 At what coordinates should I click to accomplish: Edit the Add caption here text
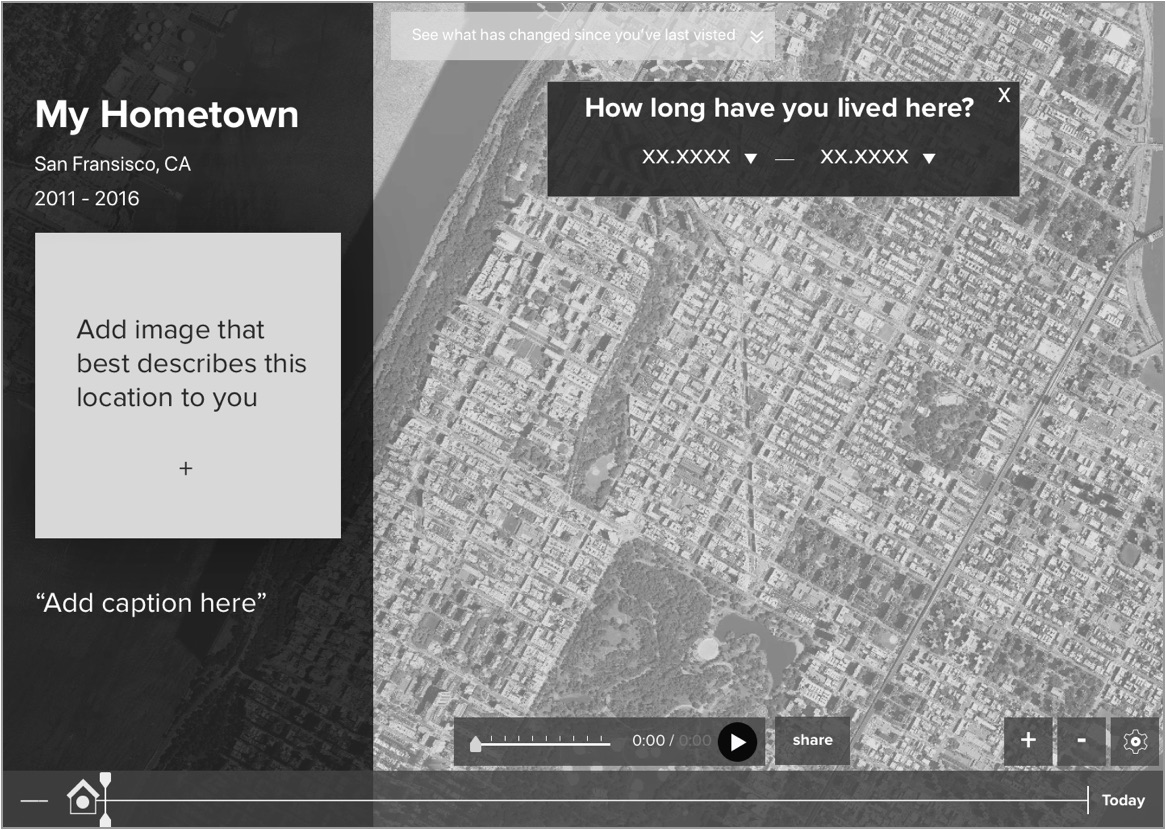[x=150, y=602]
